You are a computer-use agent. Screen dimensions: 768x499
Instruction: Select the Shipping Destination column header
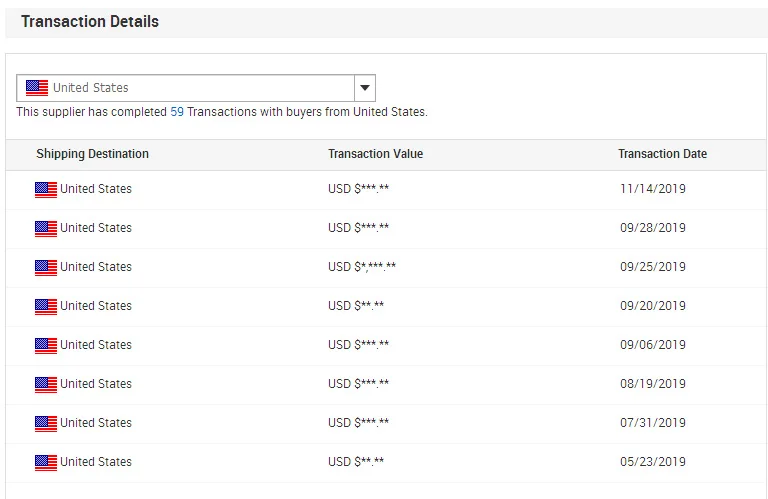tap(92, 154)
